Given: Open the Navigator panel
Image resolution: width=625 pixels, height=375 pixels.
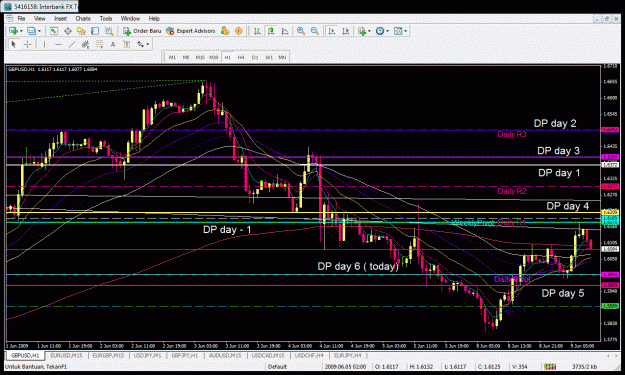Looking at the screenshot, I should click(81, 31).
